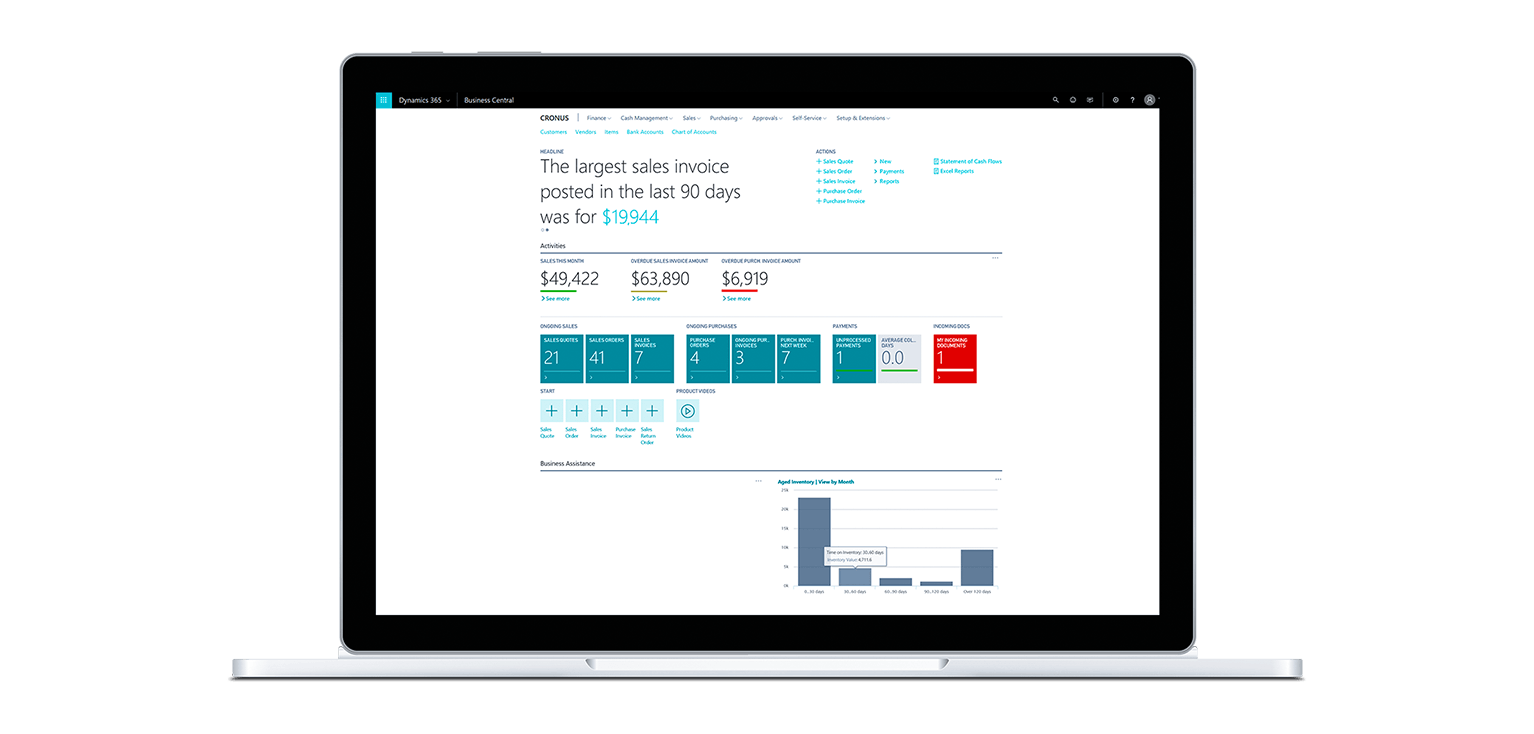The width and height of the screenshot is (1534, 734).
Task: Click the 60..90 days chart bar
Action: pyautogui.click(x=896, y=581)
